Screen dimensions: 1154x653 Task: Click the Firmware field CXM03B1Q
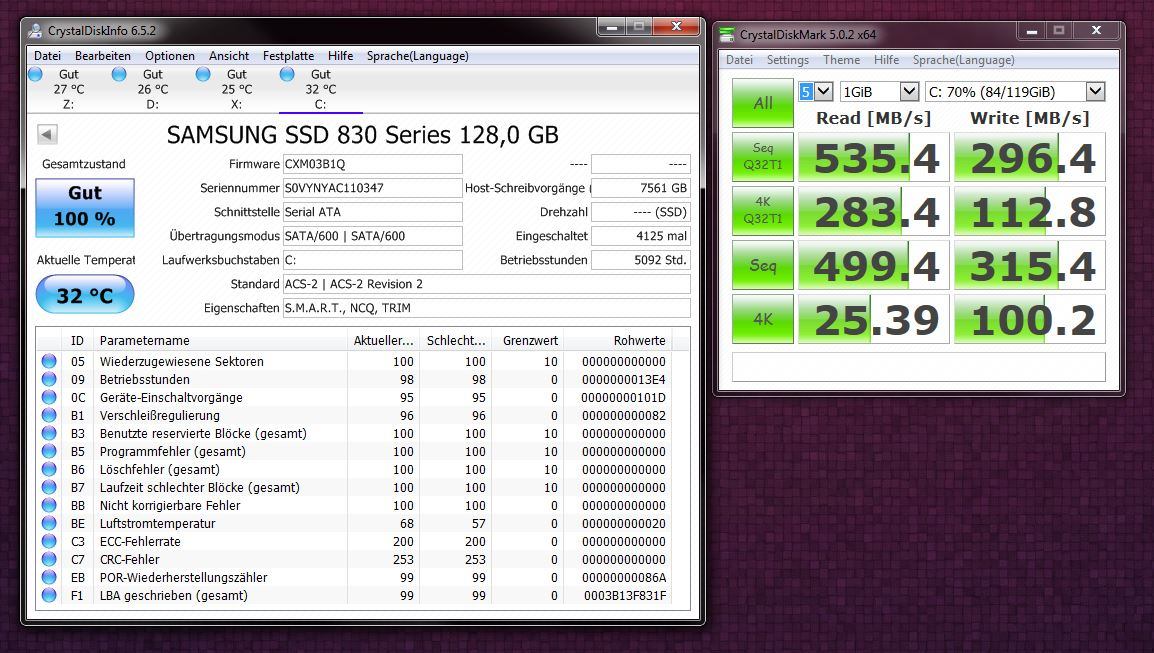point(372,164)
